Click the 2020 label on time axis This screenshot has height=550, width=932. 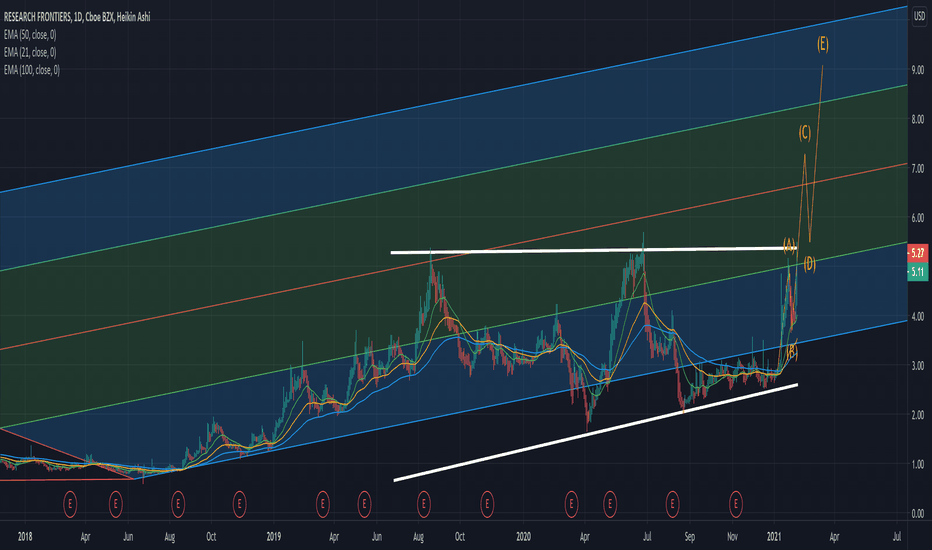click(x=523, y=536)
